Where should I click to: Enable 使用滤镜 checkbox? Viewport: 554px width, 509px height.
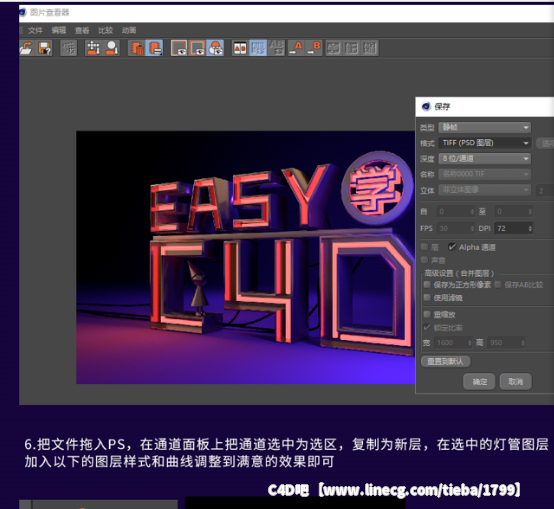point(427,297)
